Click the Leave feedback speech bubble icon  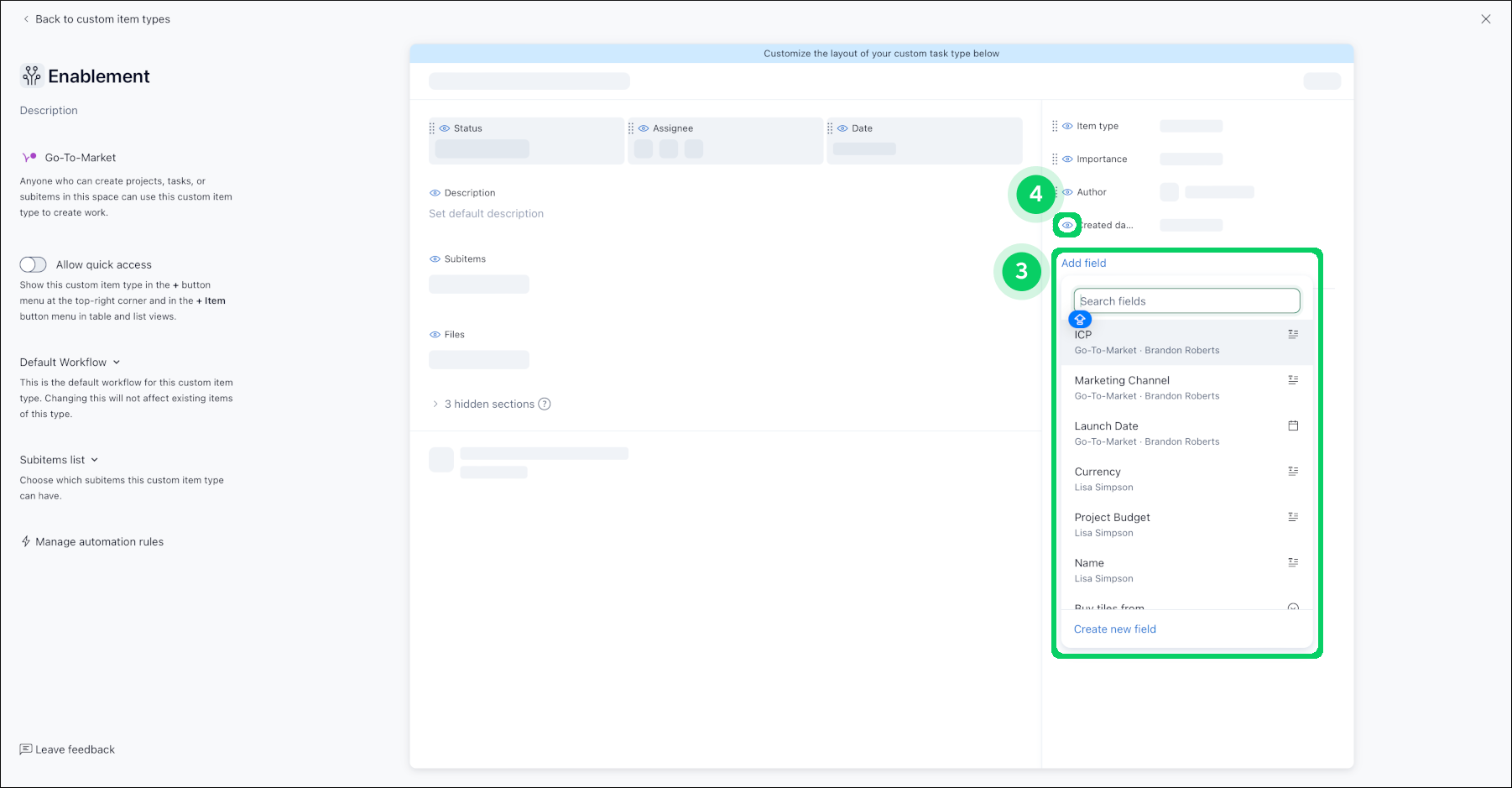click(x=26, y=749)
